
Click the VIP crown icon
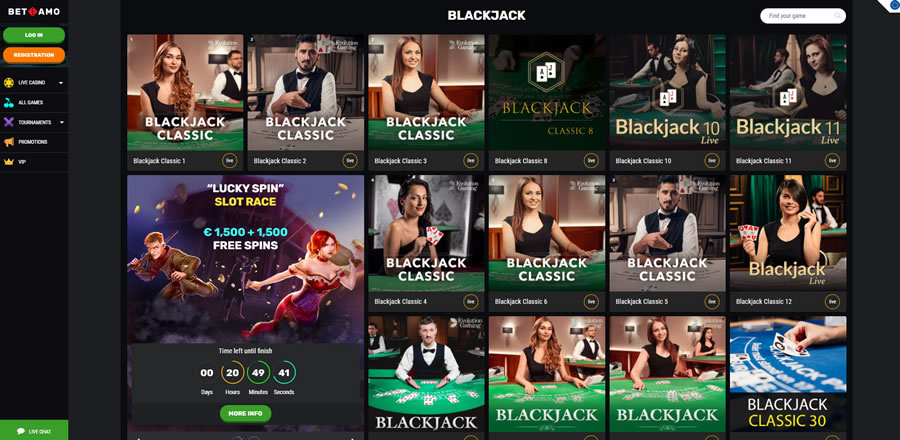click(x=9, y=162)
